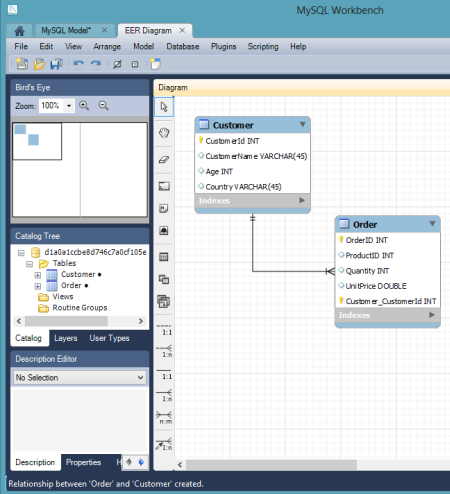Select 1:n non-identifying relationship tool
The width and height of the screenshot is (450, 494).
coord(164,351)
